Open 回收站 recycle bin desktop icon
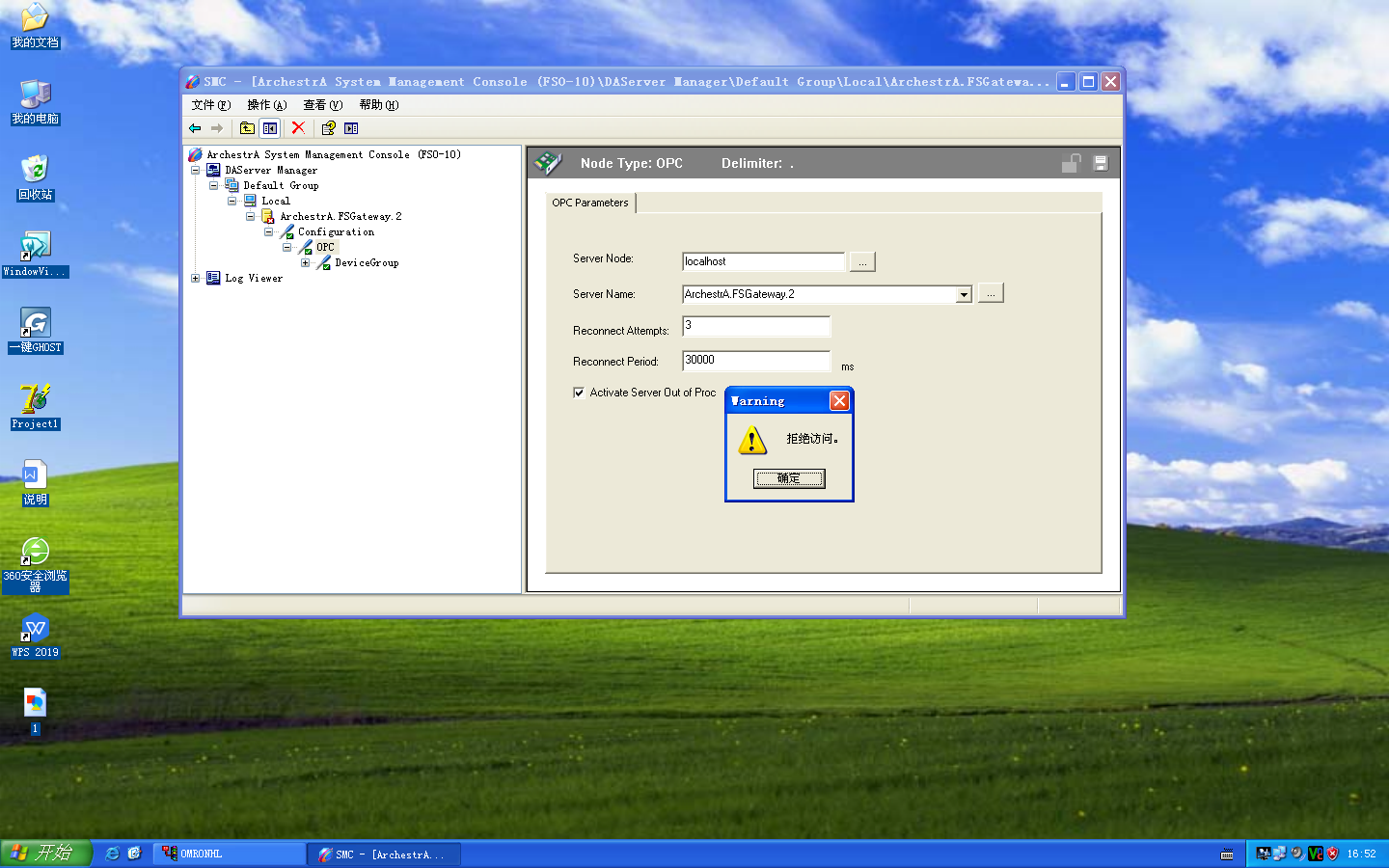Image resolution: width=1389 pixels, height=868 pixels. point(36,177)
